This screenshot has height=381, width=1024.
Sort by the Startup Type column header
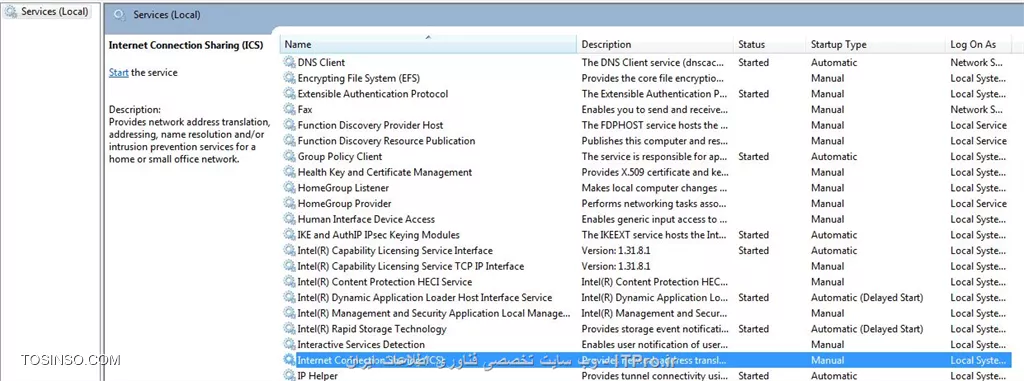tap(875, 44)
